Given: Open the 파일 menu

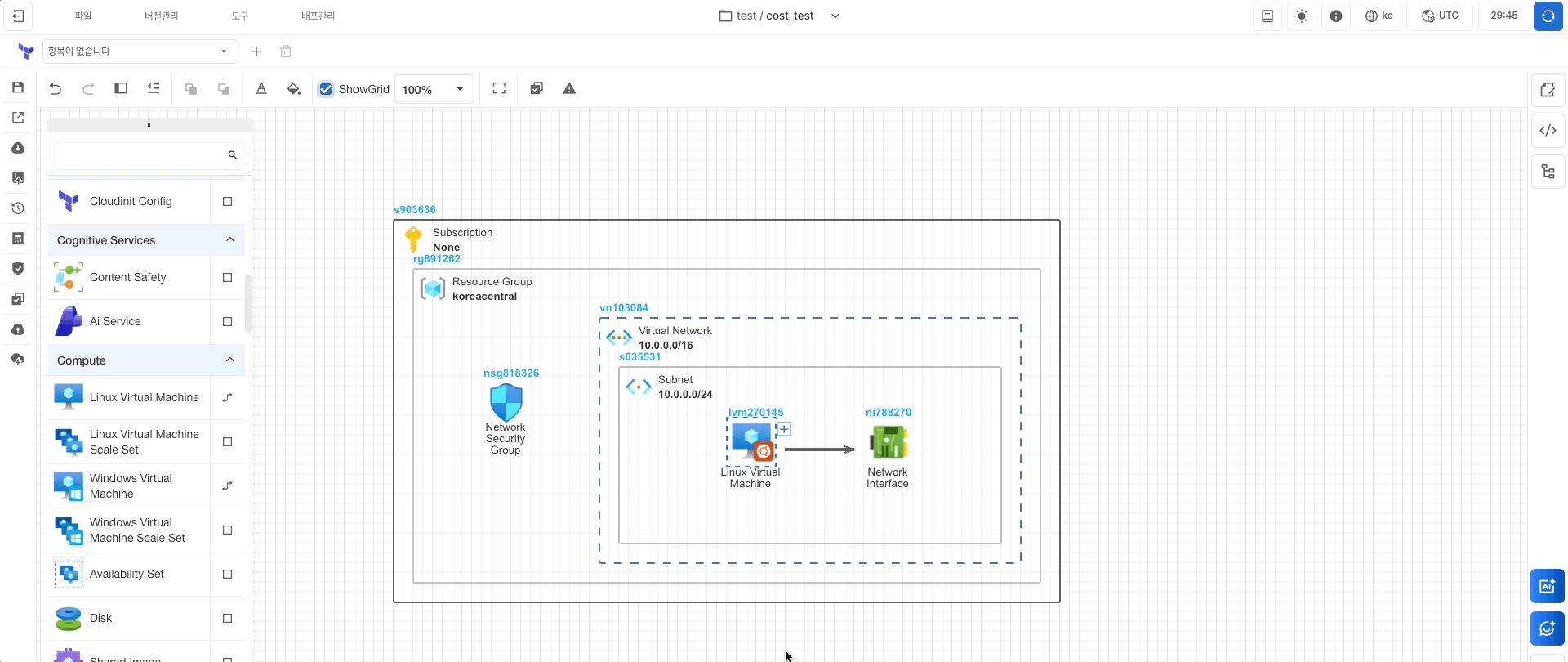Looking at the screenshot, I should [83, 16].
